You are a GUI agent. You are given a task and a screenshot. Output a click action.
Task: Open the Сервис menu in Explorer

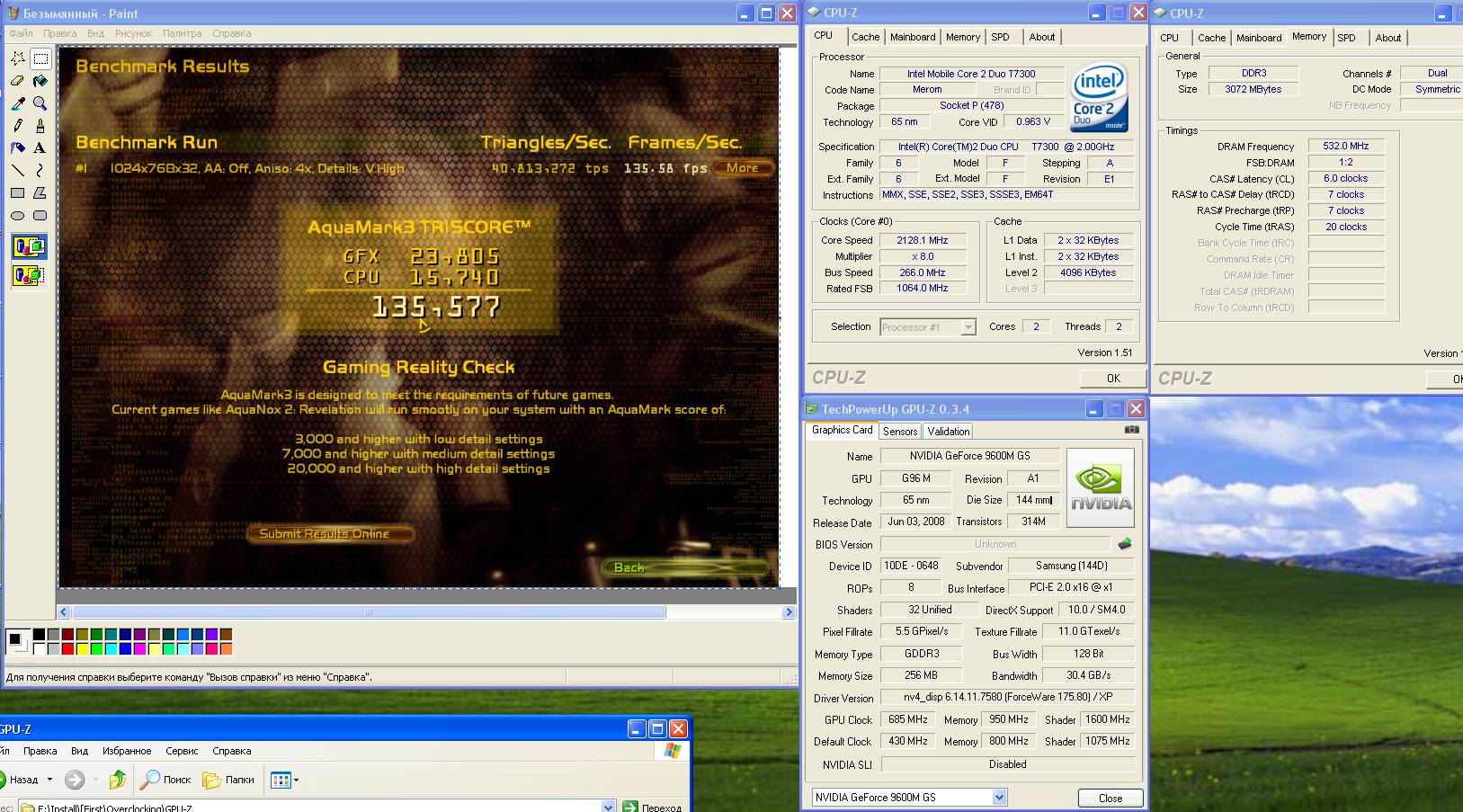point(182,751)
